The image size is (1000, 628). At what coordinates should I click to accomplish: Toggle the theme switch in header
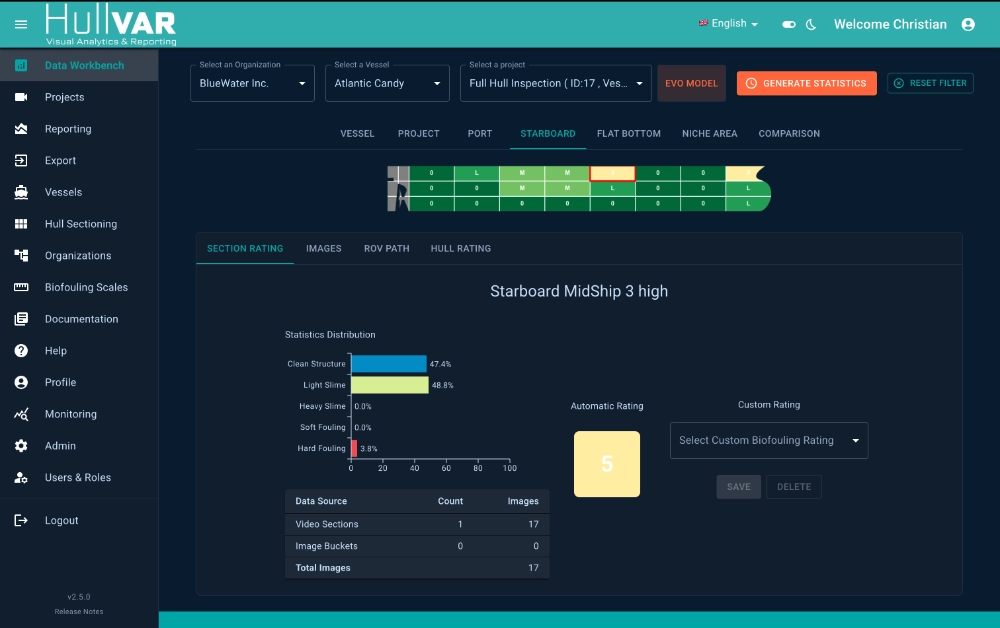click(789, 24)
